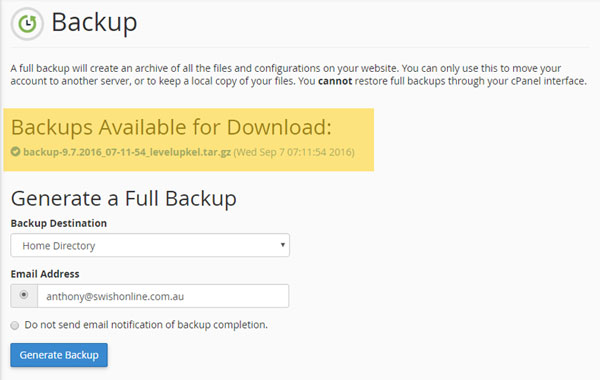Click the Generate Backup button
The width and height of the screenshot is (600, 380).
click(59, 355)
